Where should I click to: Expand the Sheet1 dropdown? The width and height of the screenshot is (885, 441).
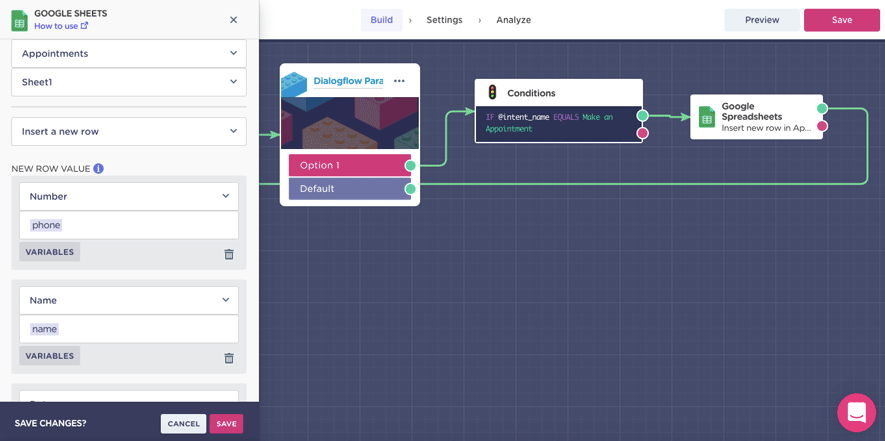click(x=129, y=82)
